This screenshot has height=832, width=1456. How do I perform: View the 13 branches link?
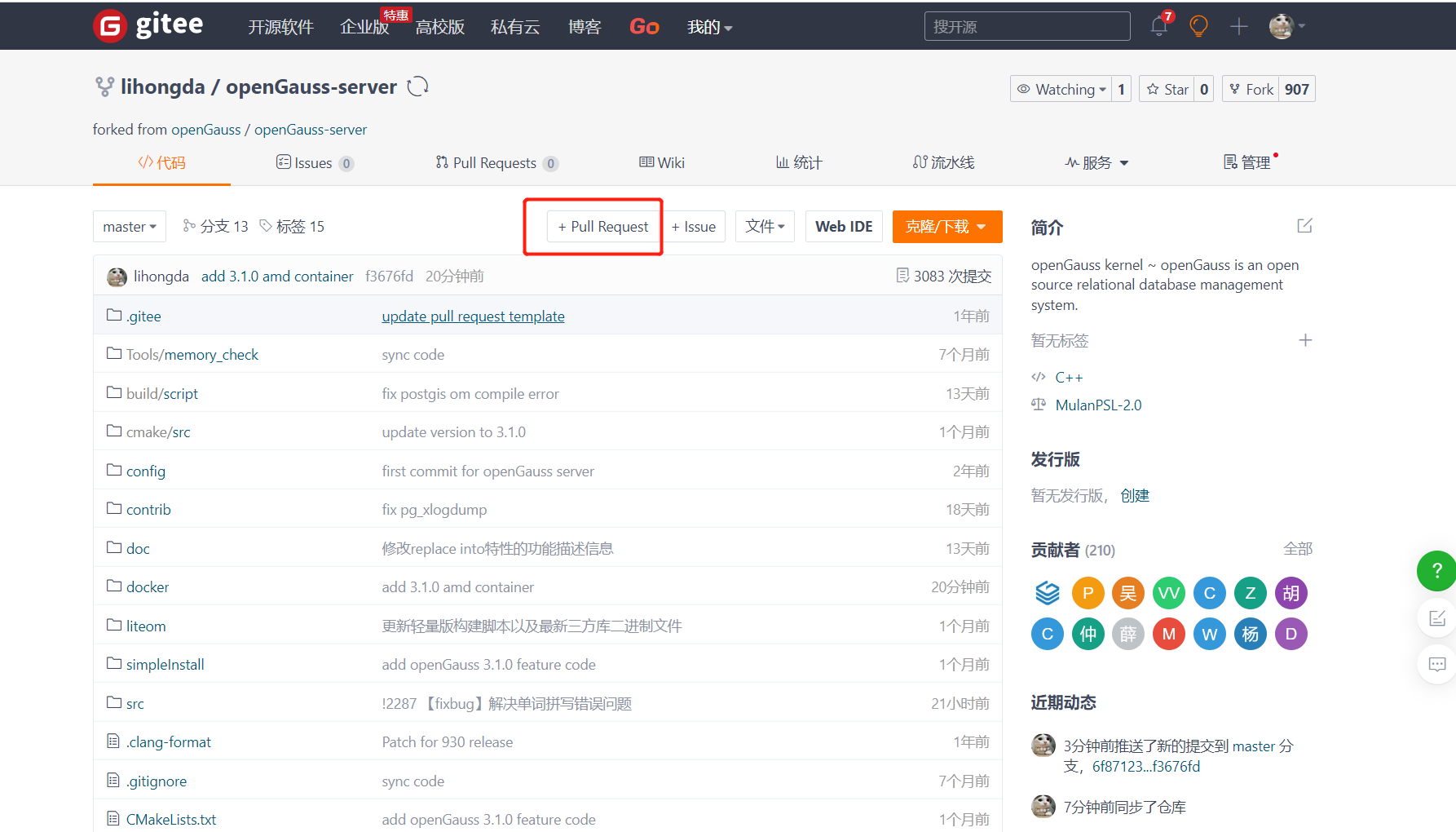pos(216,227)
